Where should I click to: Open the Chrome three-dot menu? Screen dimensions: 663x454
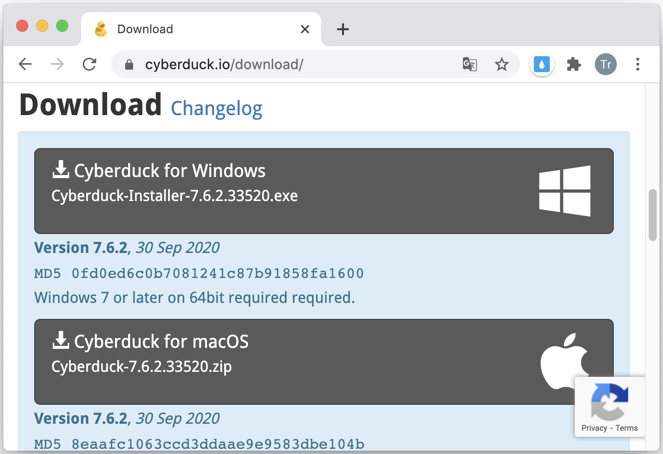tap(637, 64)
